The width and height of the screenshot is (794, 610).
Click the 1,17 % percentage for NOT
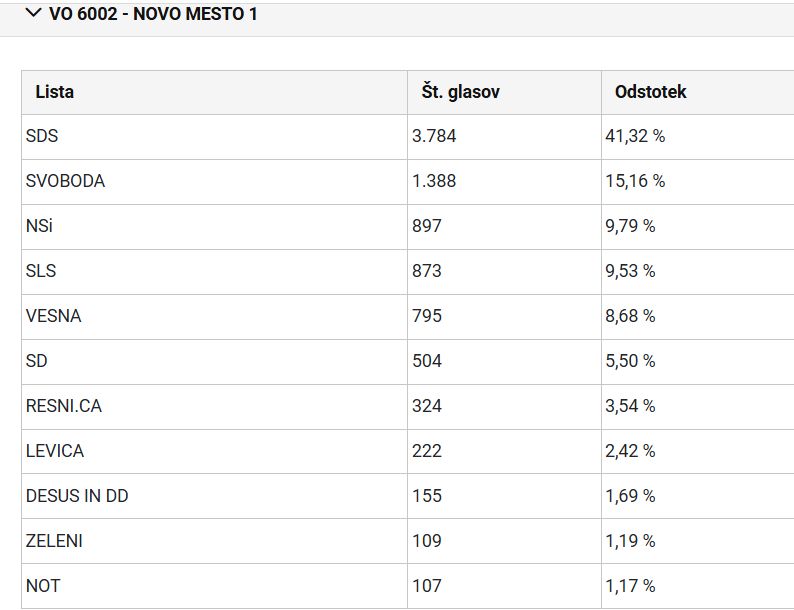point(630,586)
